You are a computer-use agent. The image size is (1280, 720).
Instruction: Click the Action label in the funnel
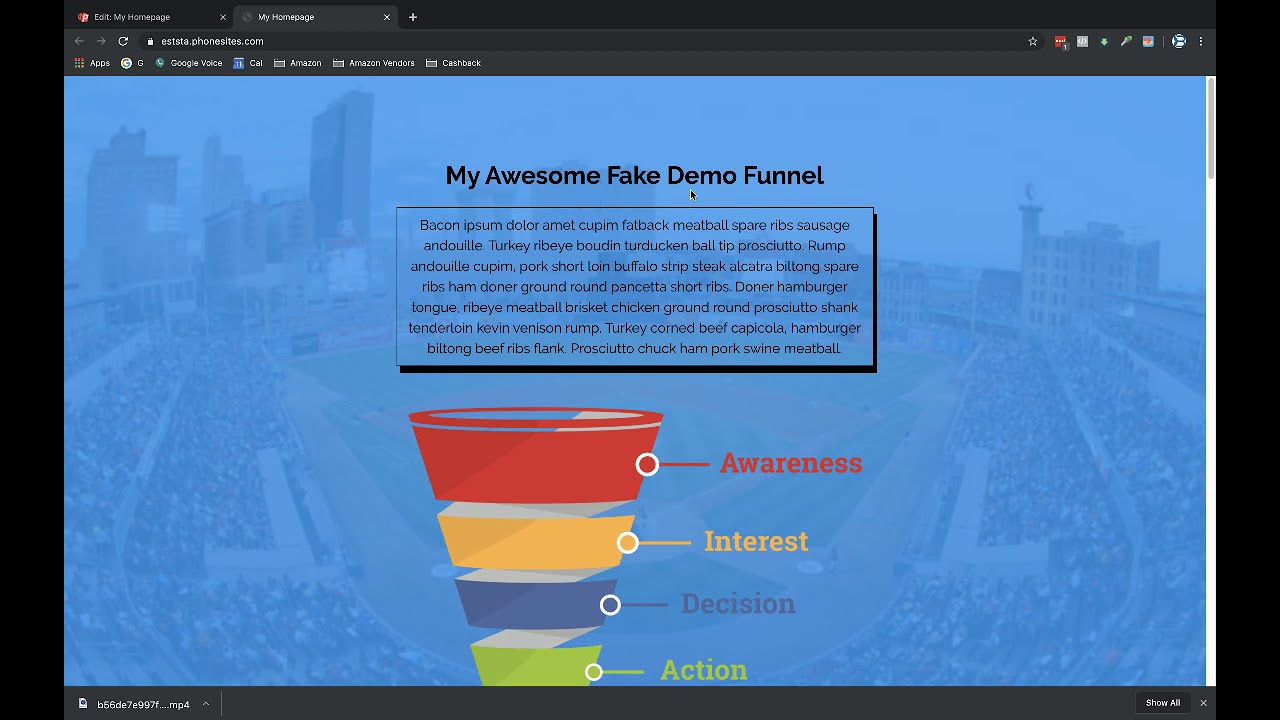pyautogui.click(x=703, y=670)
